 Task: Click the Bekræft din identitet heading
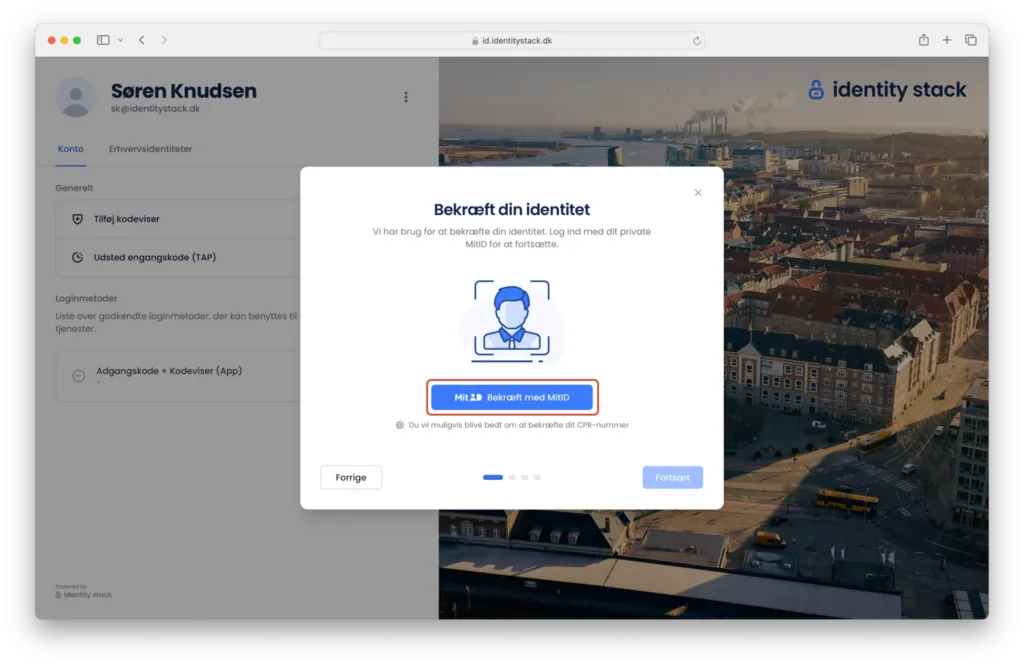click(x=511, y=210)
